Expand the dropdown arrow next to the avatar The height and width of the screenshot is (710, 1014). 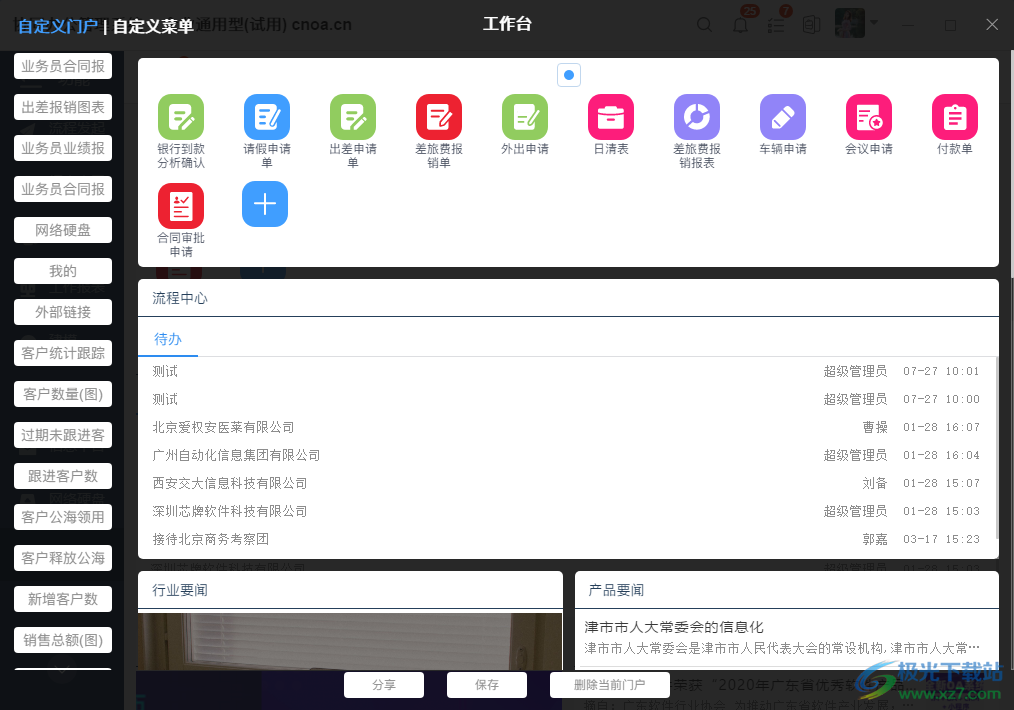pos(874,22)
